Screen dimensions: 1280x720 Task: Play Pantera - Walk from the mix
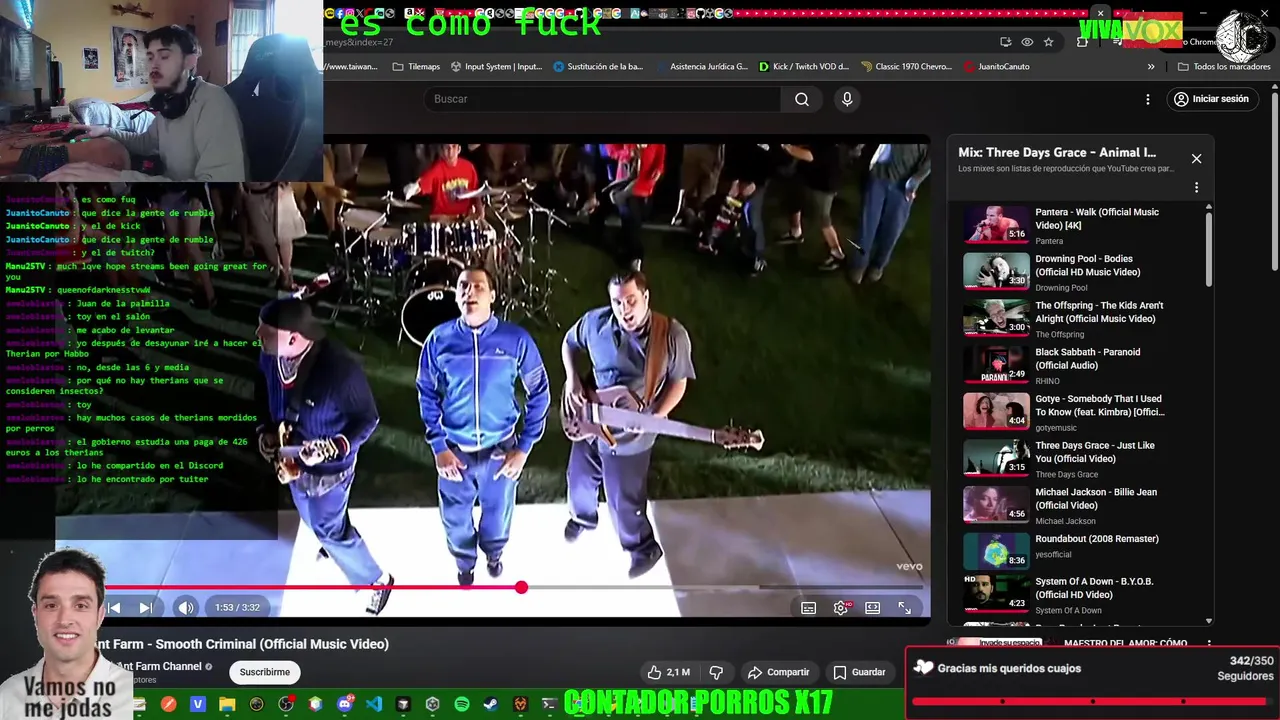(x=1076, y=225)
